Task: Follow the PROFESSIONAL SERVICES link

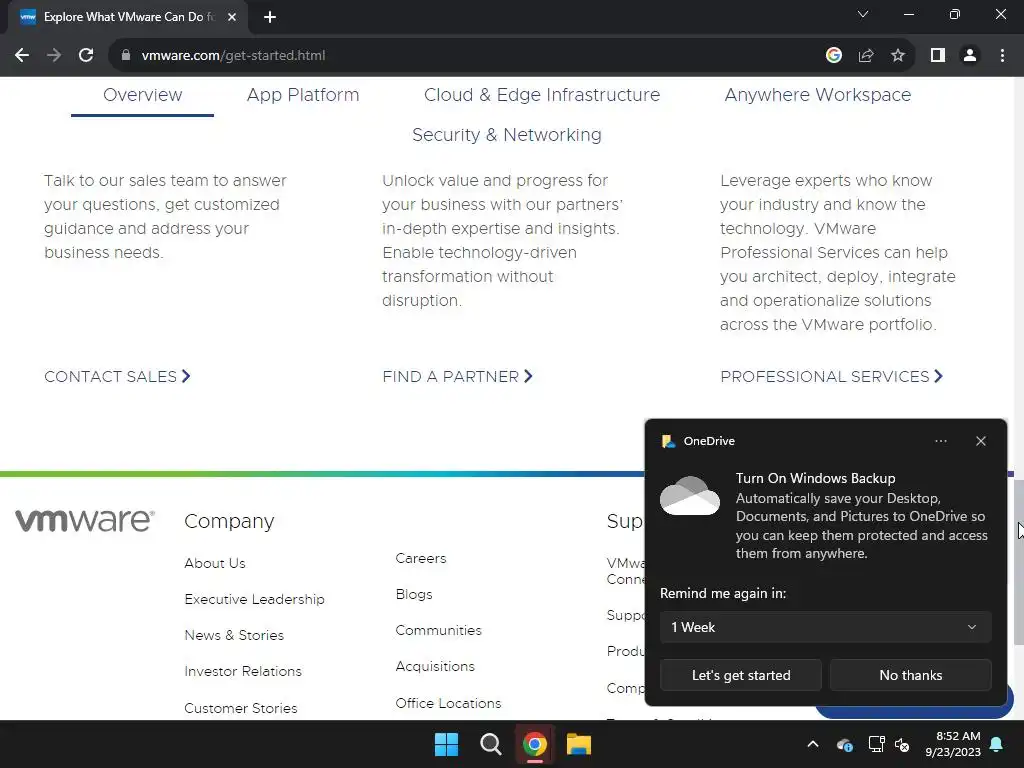Action: pyautogui.click(x=832, y=376)
